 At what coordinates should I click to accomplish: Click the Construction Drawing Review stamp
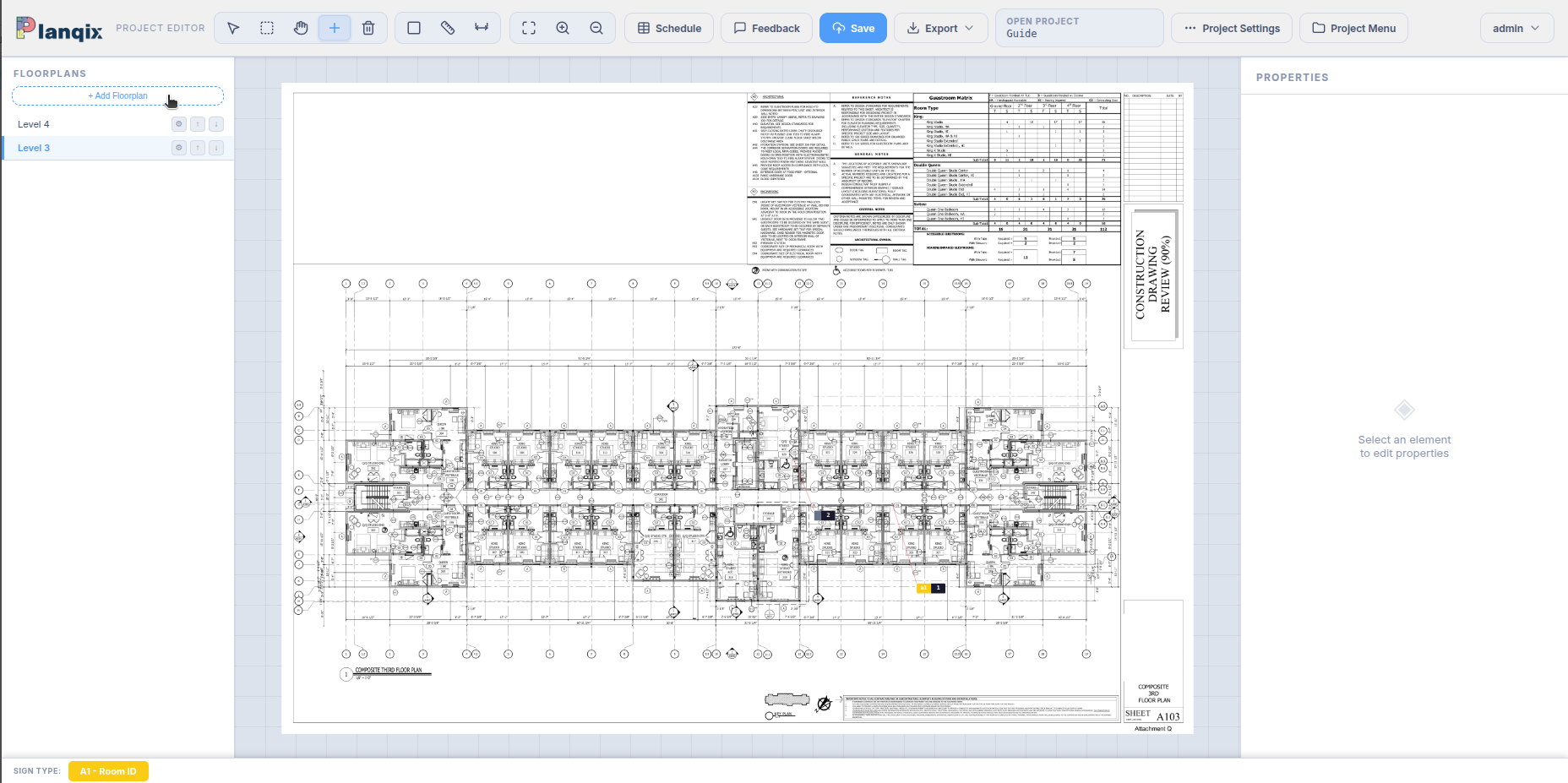[1153, 275]
